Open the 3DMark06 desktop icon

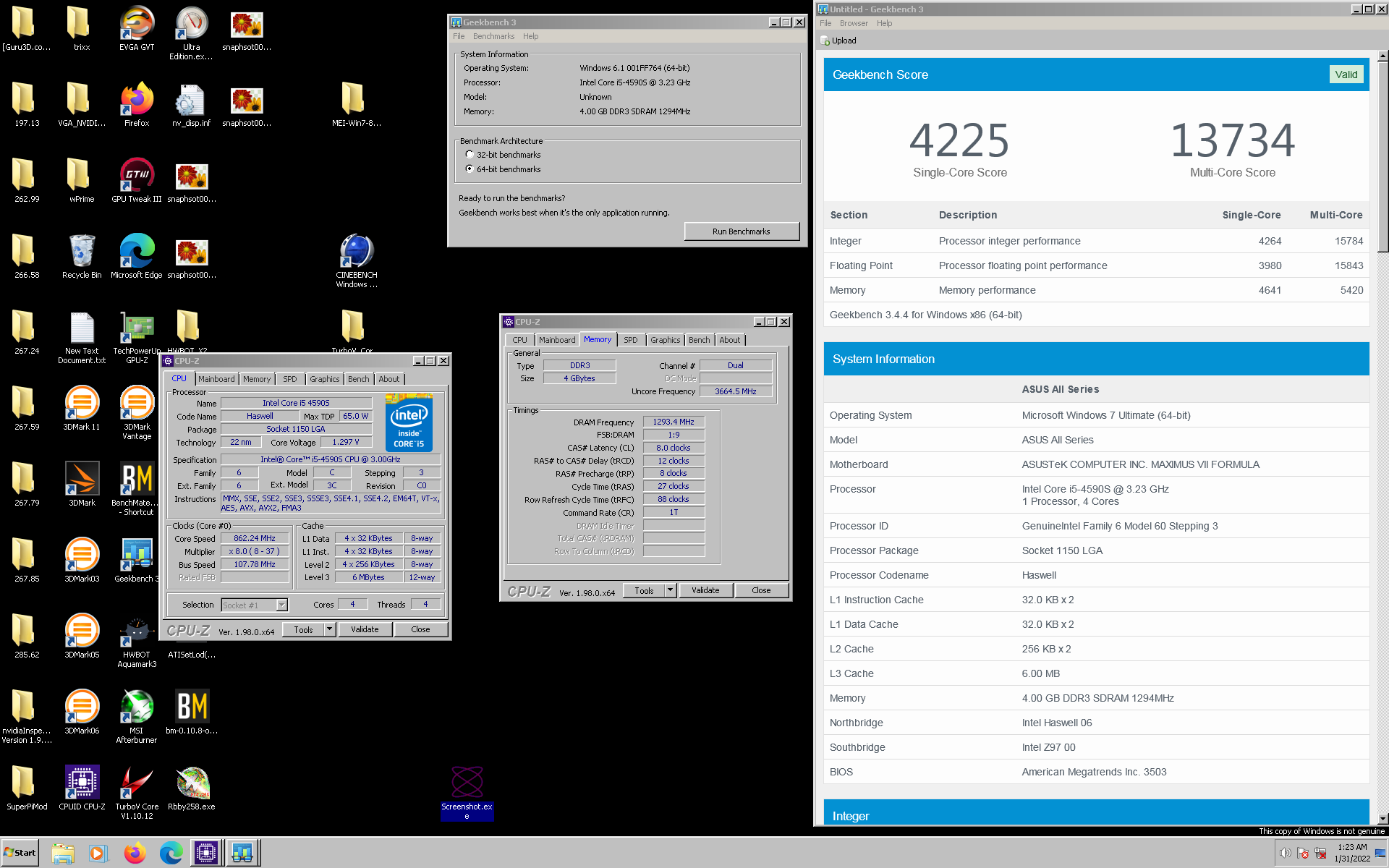(82, 712)
